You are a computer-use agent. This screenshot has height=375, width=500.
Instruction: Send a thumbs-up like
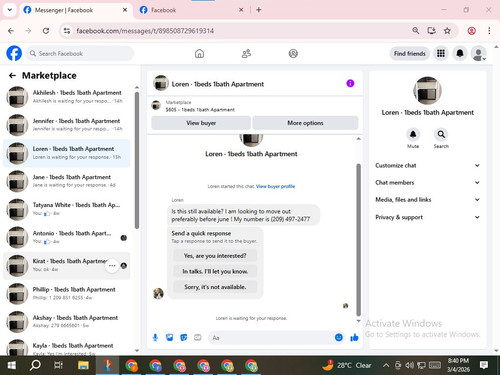[x=354, y=338]
